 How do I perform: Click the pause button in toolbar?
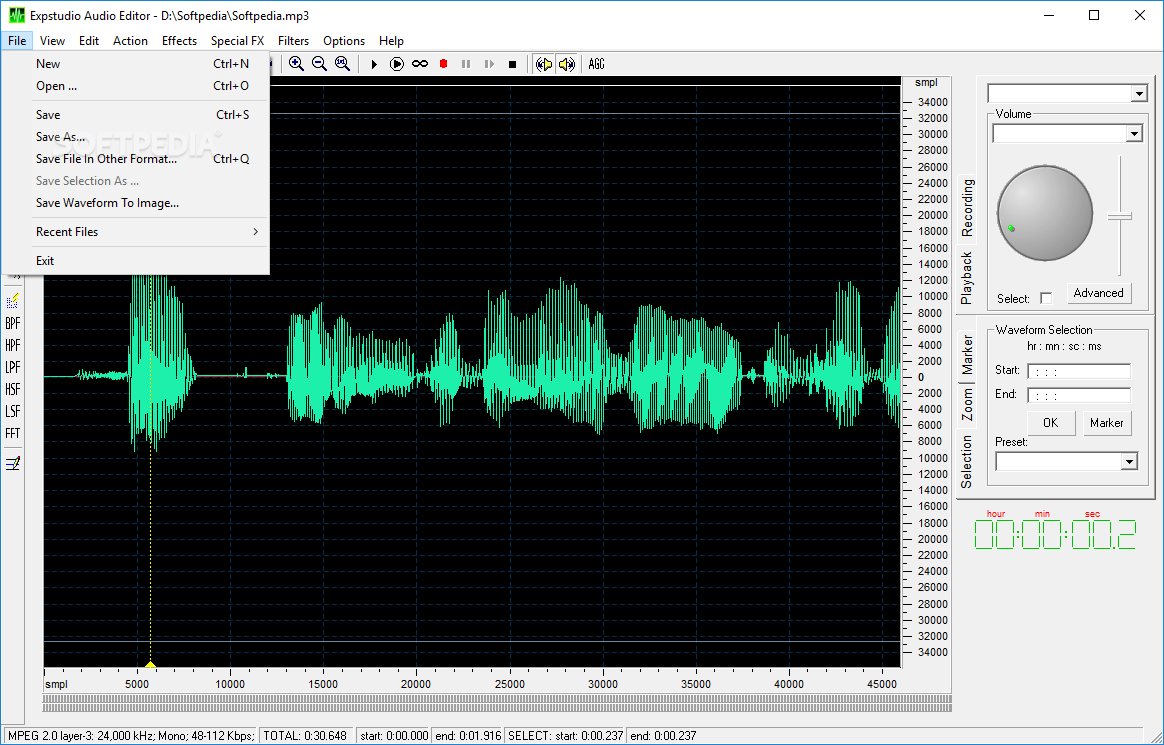point(466,65)
